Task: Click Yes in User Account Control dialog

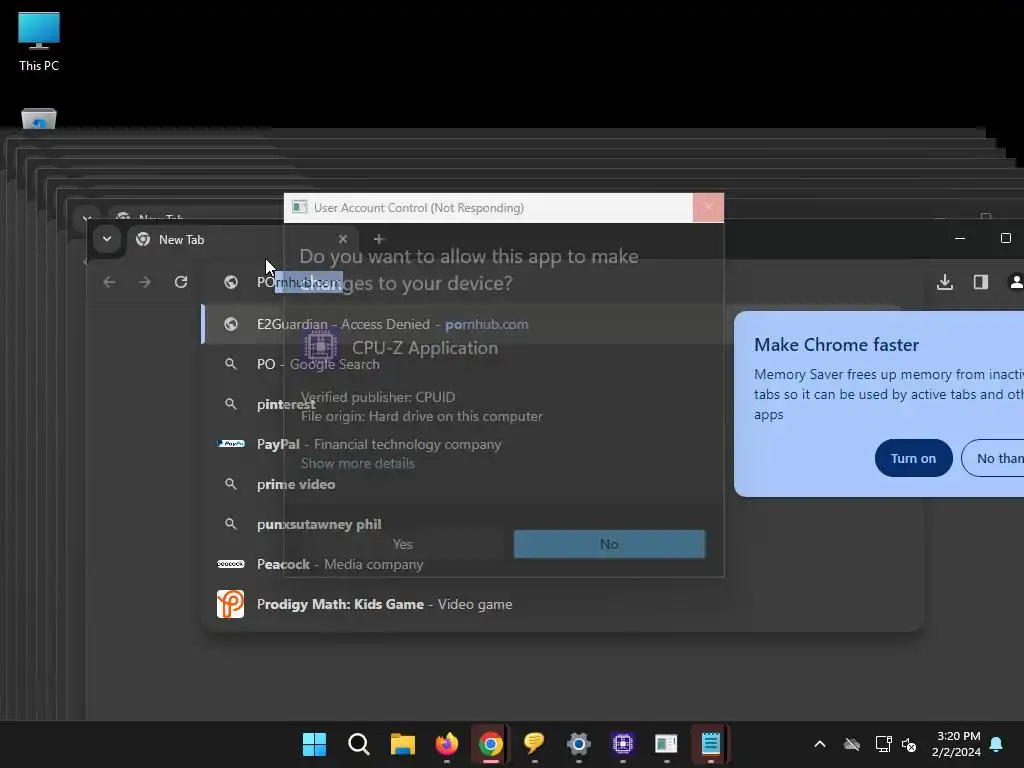Action: (402, 544)
